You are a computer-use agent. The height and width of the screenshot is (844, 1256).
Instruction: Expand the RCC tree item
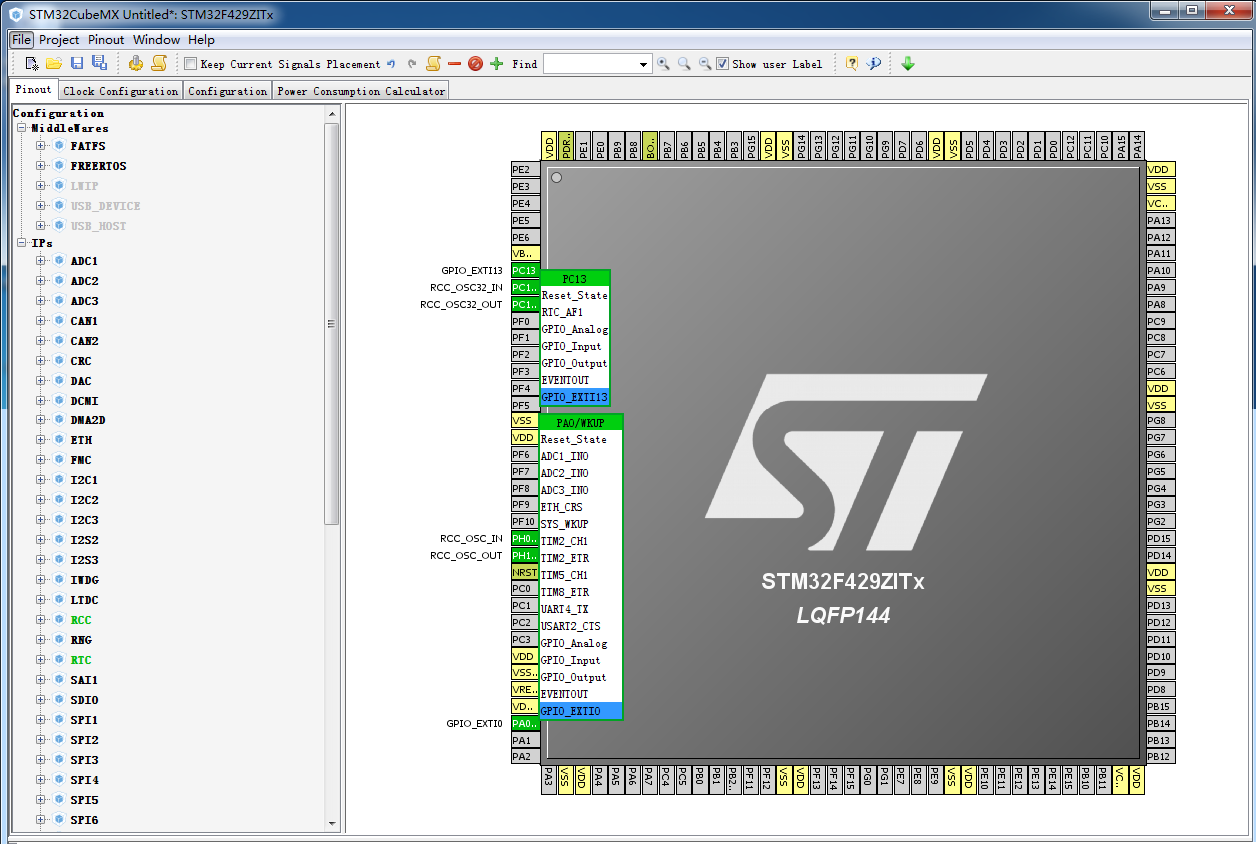41,620
